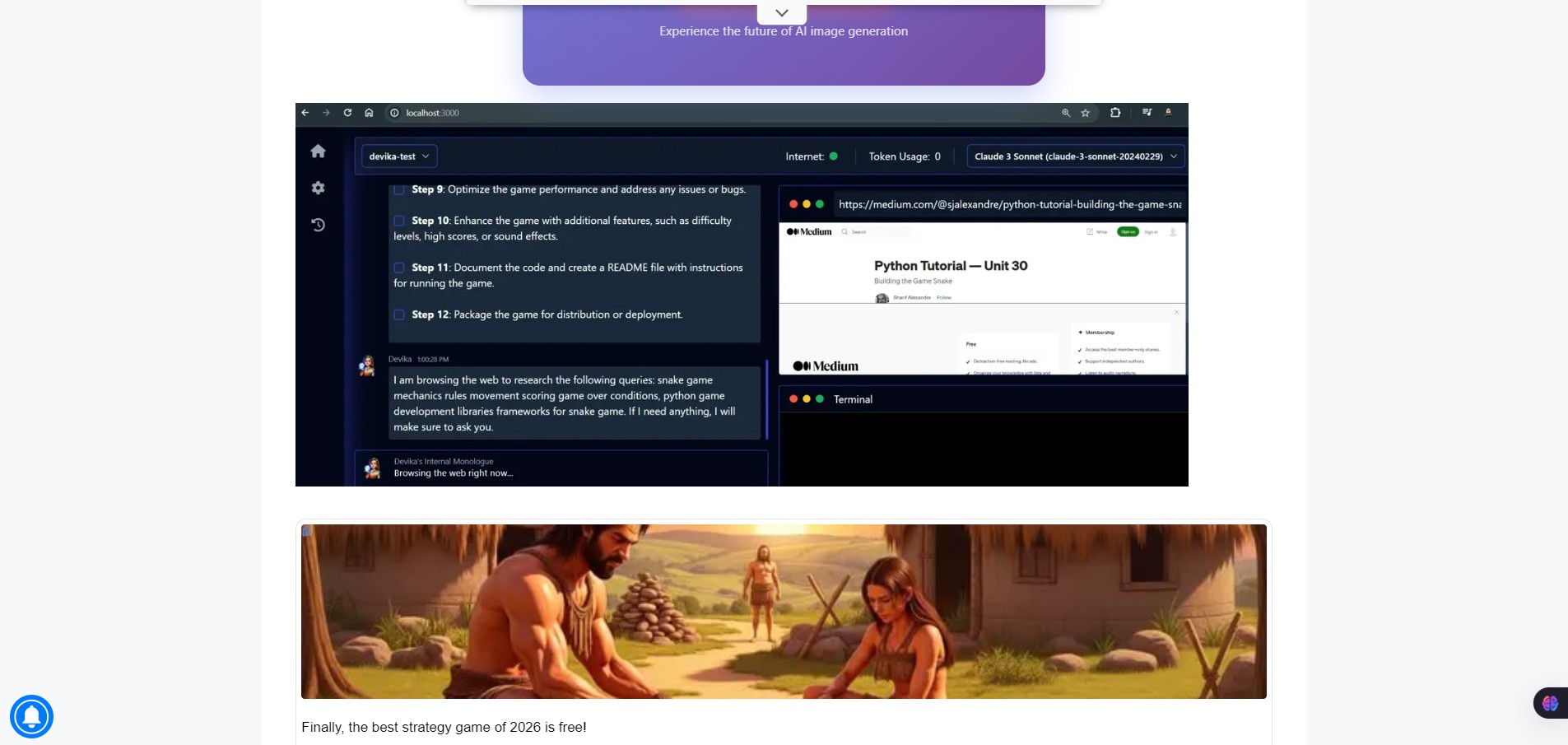Click the Medium Search field
The width and height of the screenshot is (1568, 745).
876,232
